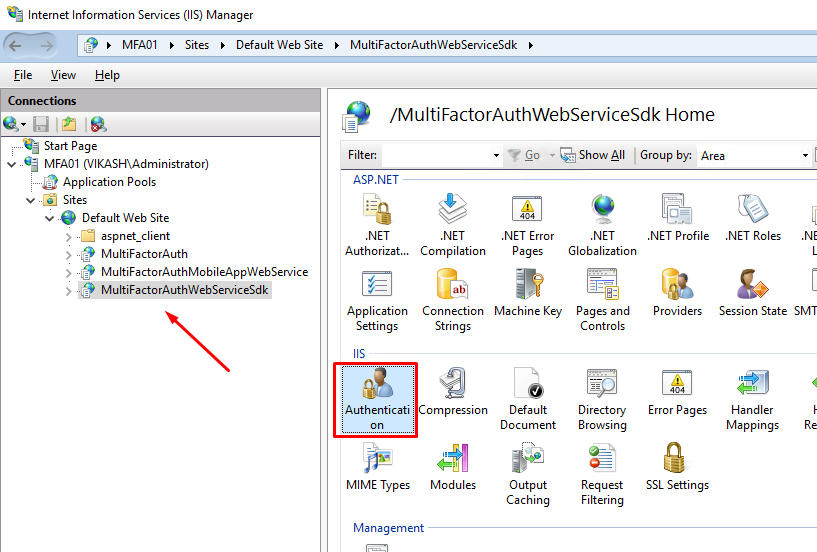
Task: Open the File menu
Action: [x=23, y=75]
